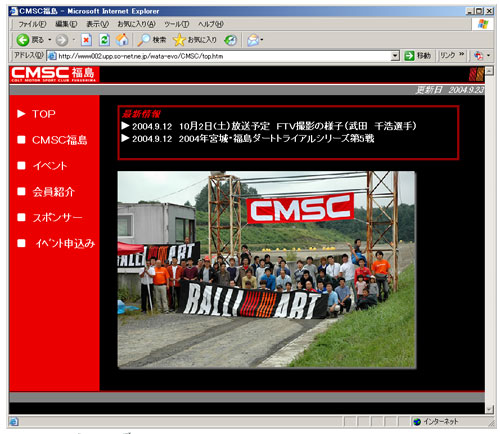Expand the Mail button dropdown arrow
The width and height of the screenshot is (500, 434).
(262, 40)
